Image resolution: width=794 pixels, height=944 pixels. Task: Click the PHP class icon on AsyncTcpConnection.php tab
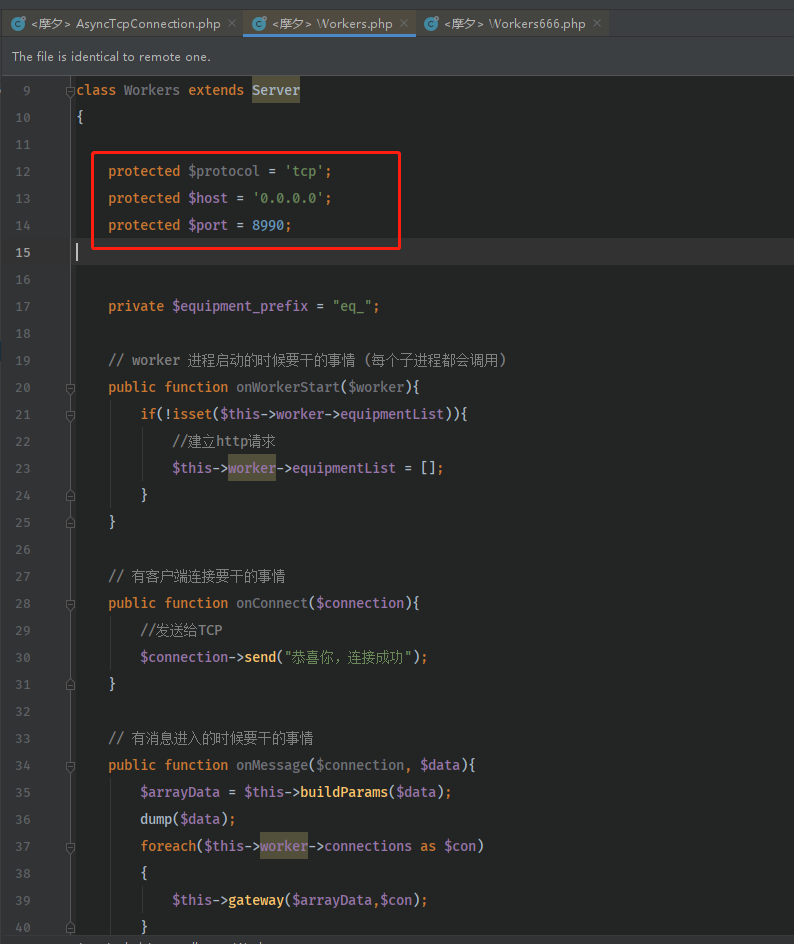(x=19, y=23)
